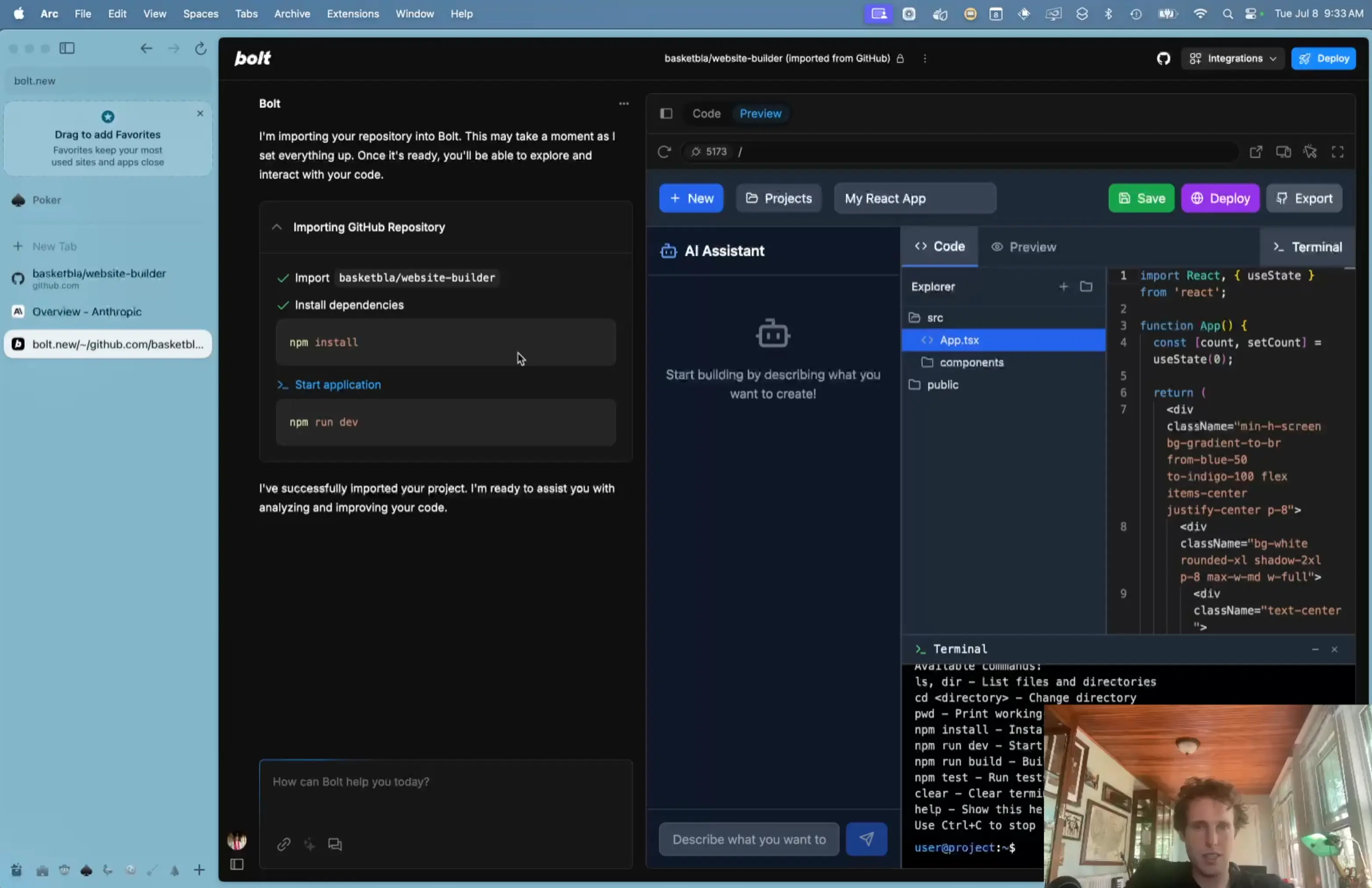
Task: Click the Start application step
Action: point(338,384)
